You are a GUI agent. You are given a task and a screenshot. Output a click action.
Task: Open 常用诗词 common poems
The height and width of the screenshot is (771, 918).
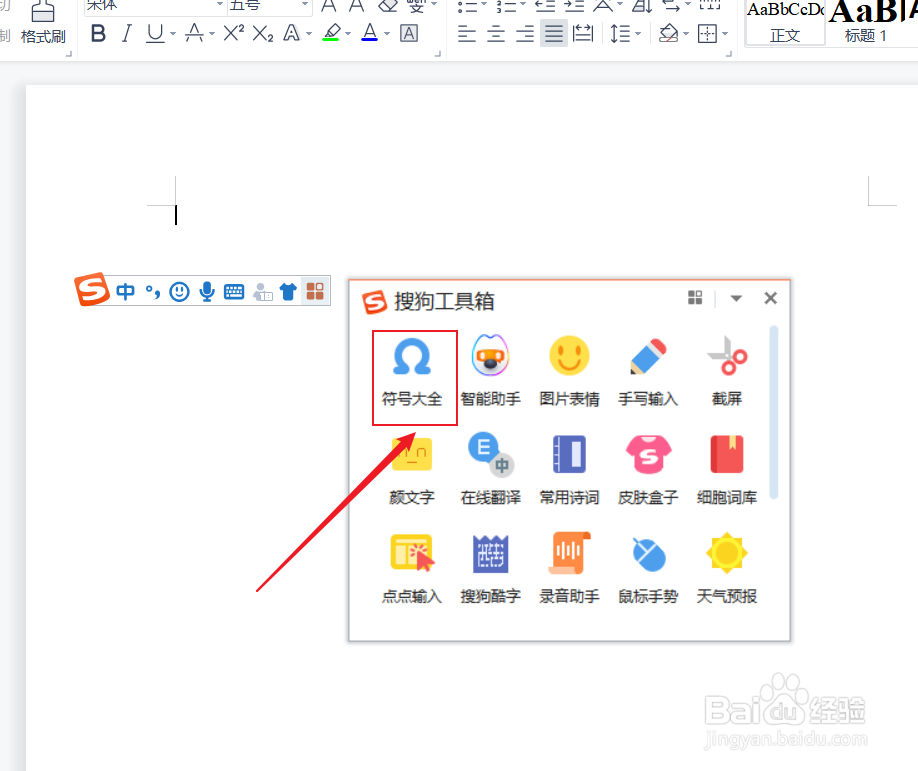[569, 471]
